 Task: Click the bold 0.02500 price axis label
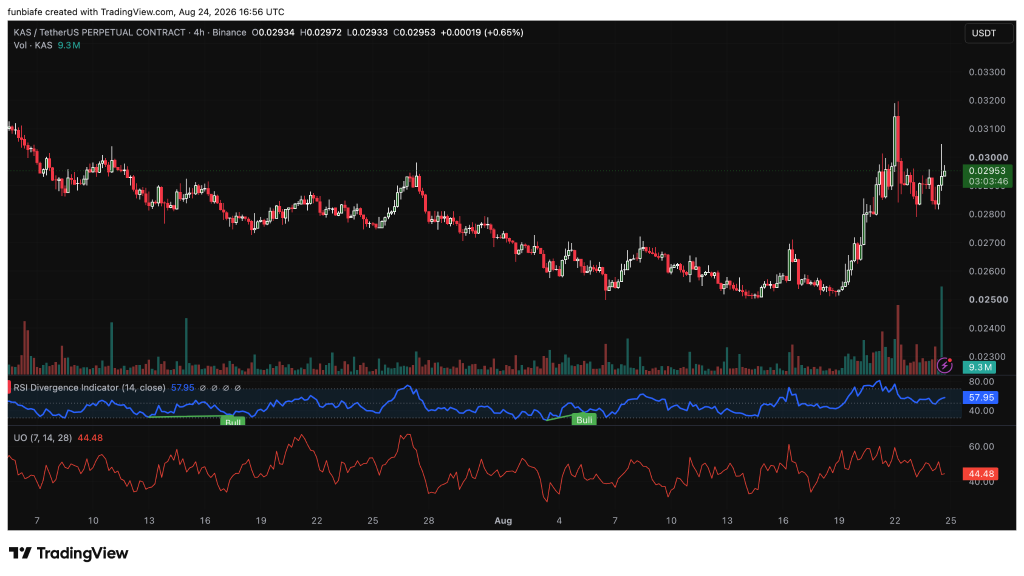click(x=988, y=300)
